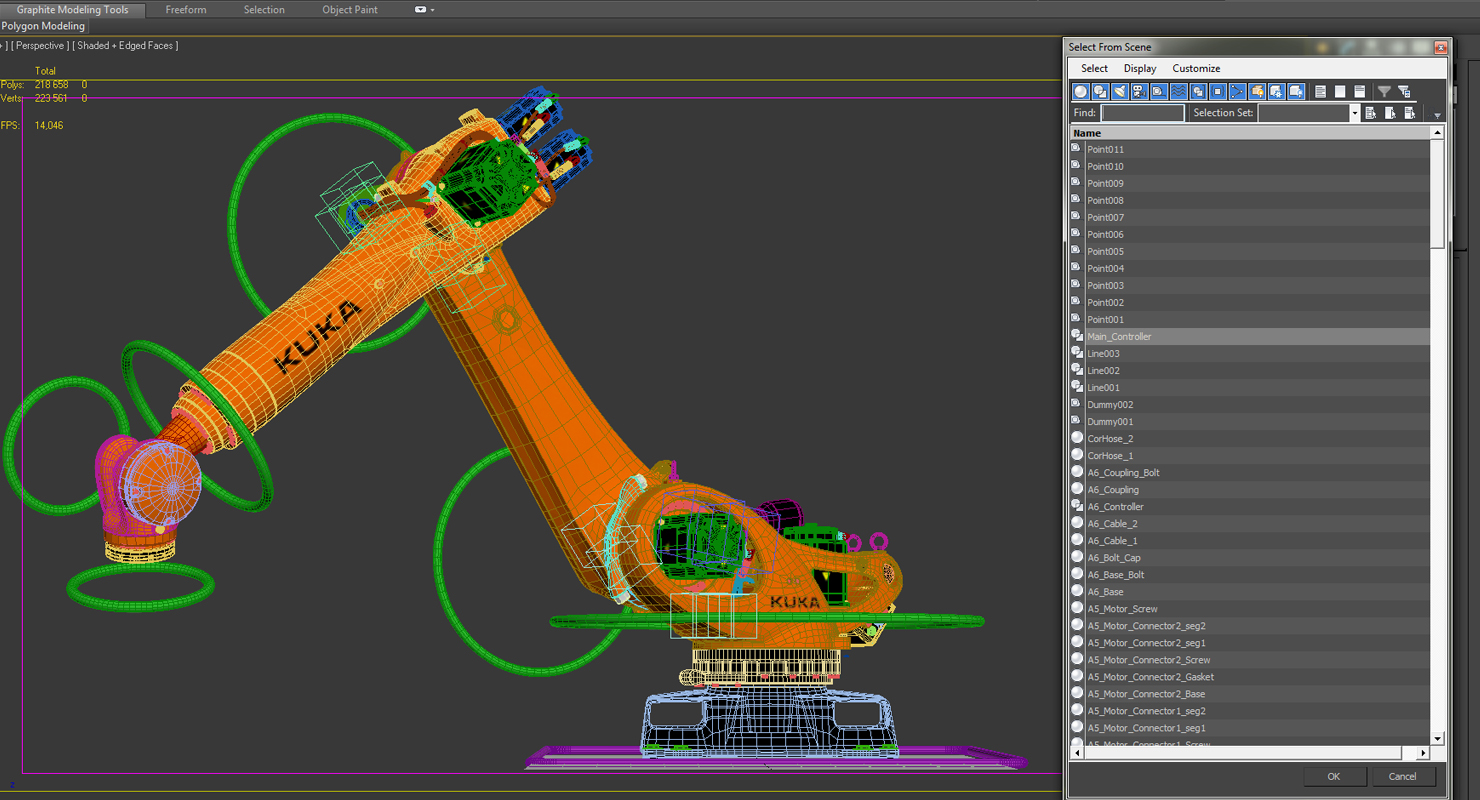Open the advanced filter settings icon
Image resolution: width=1480 pixels, height=800 pixels.
click(x=1404, y=92)
